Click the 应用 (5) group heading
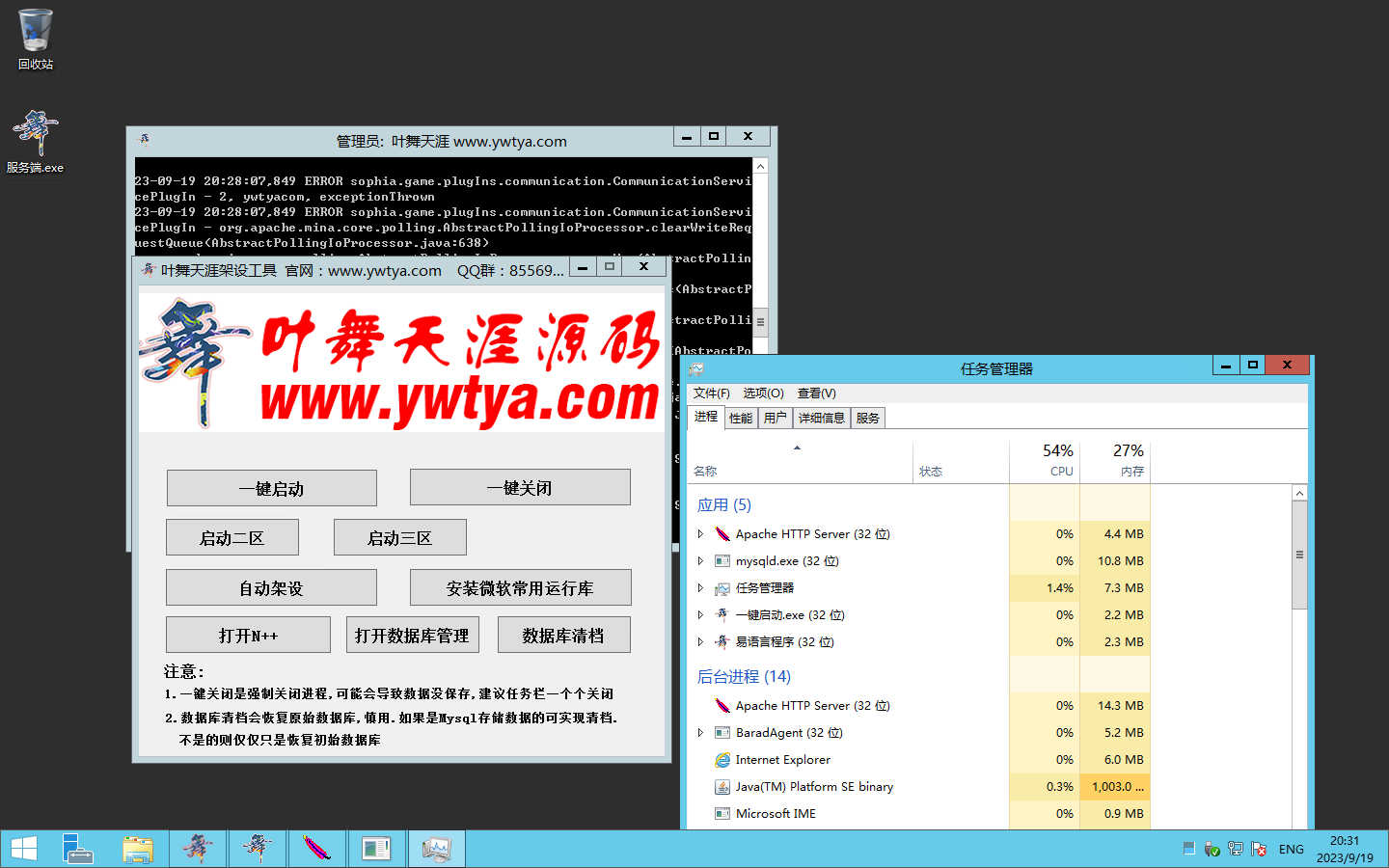 (723, 504)
